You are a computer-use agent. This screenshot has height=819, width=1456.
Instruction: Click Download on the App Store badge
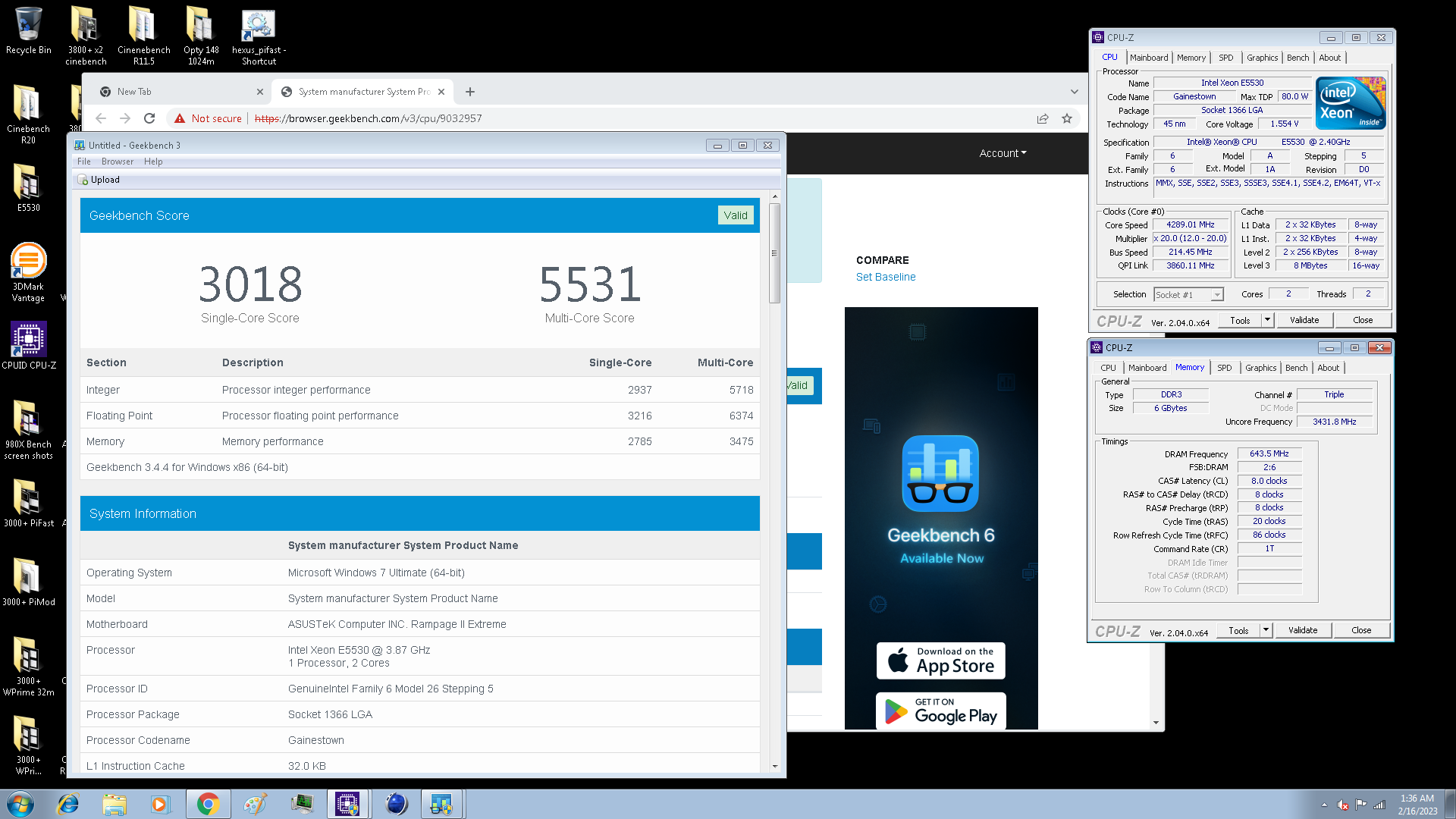pyautogui.click(x=941, y=661)
